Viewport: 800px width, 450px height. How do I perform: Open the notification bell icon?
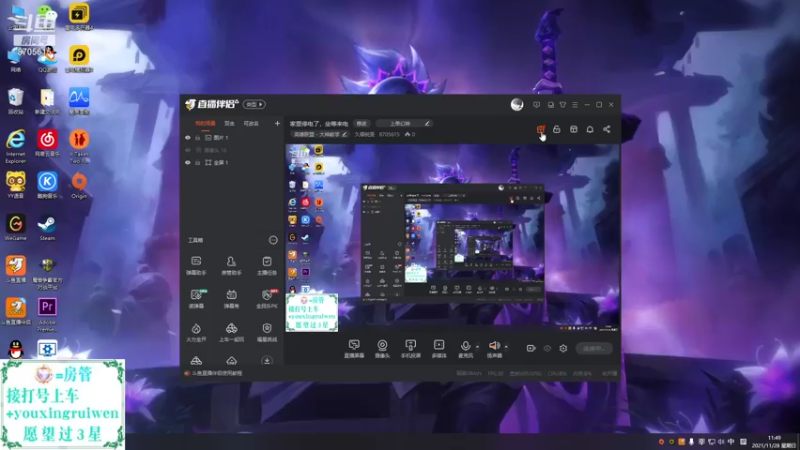[590, 130]
